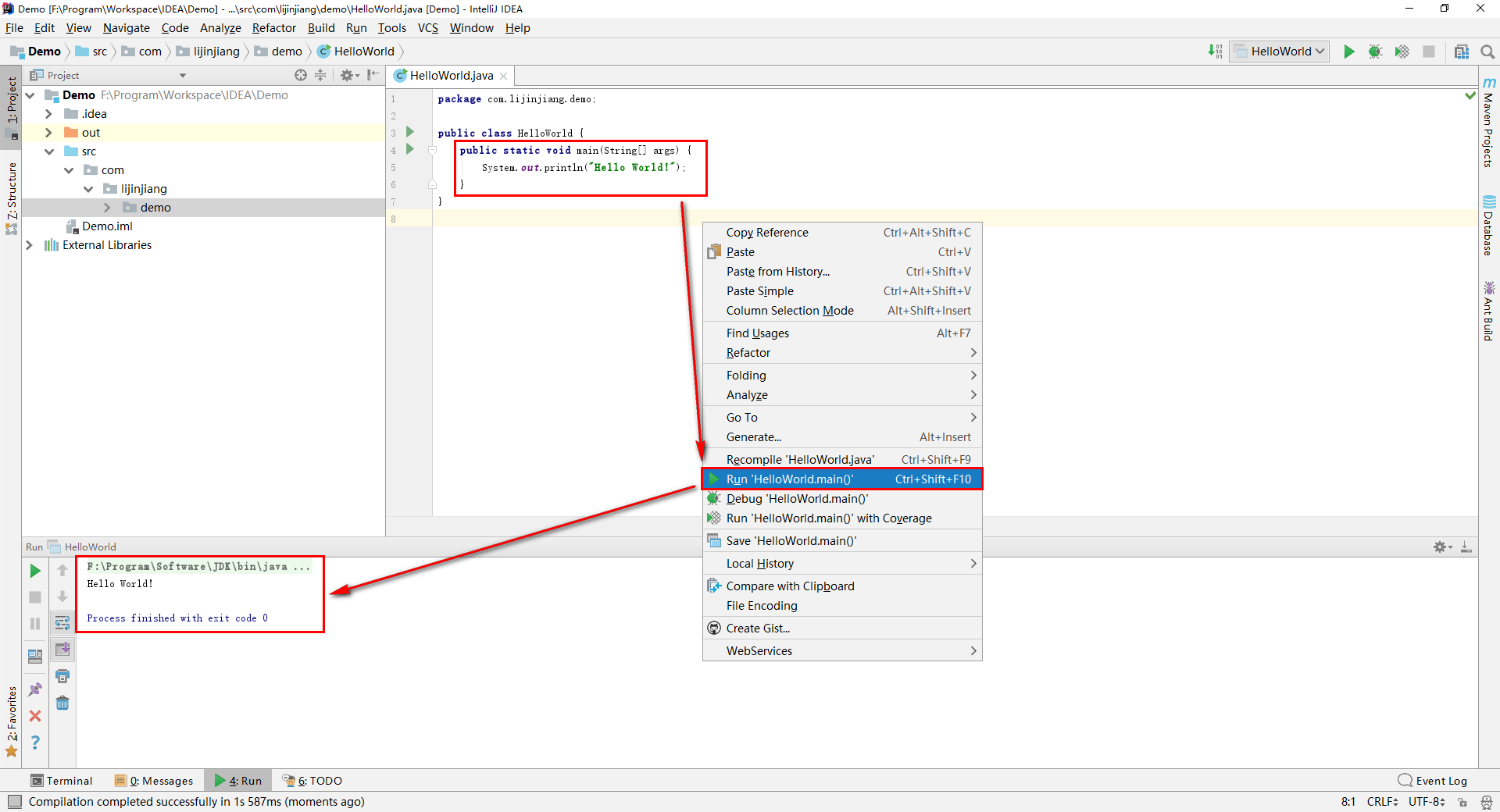This screenshot has width=1500, height=812.
Task: Pause output button in Run panel
Action: pyautogui.click(x=35, y=624)
